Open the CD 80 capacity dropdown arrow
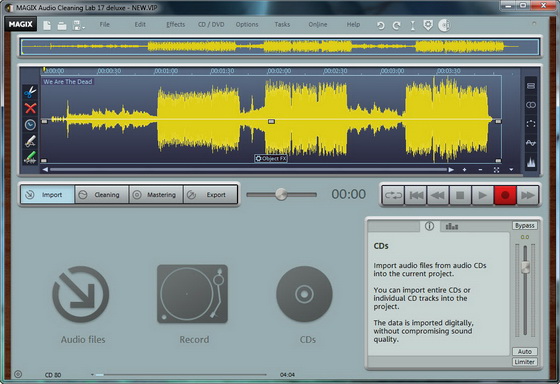Image resolution: width=560 pixels, height=384 pixels. pos(92,375)
